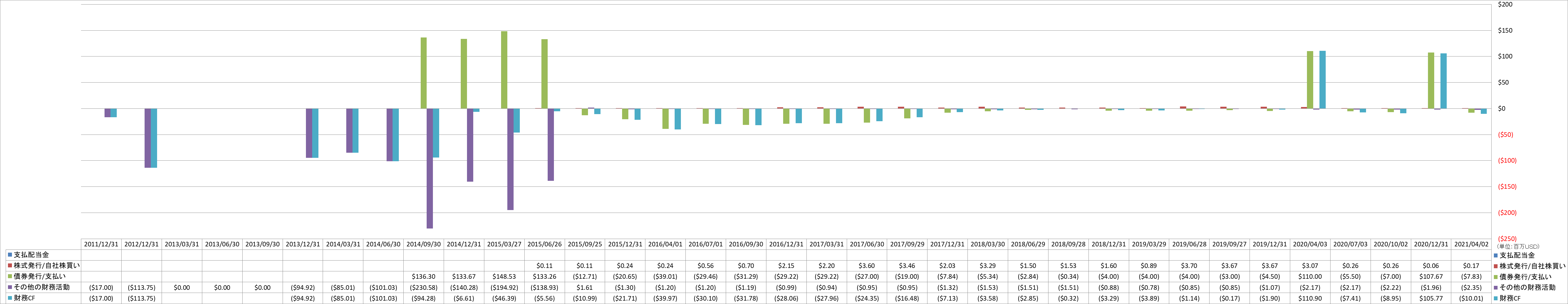This screenshot has height=304, width=1568.
Task: Select the 株式発行/自社株買い label in the right-side legend
Action: (1532, 266)
